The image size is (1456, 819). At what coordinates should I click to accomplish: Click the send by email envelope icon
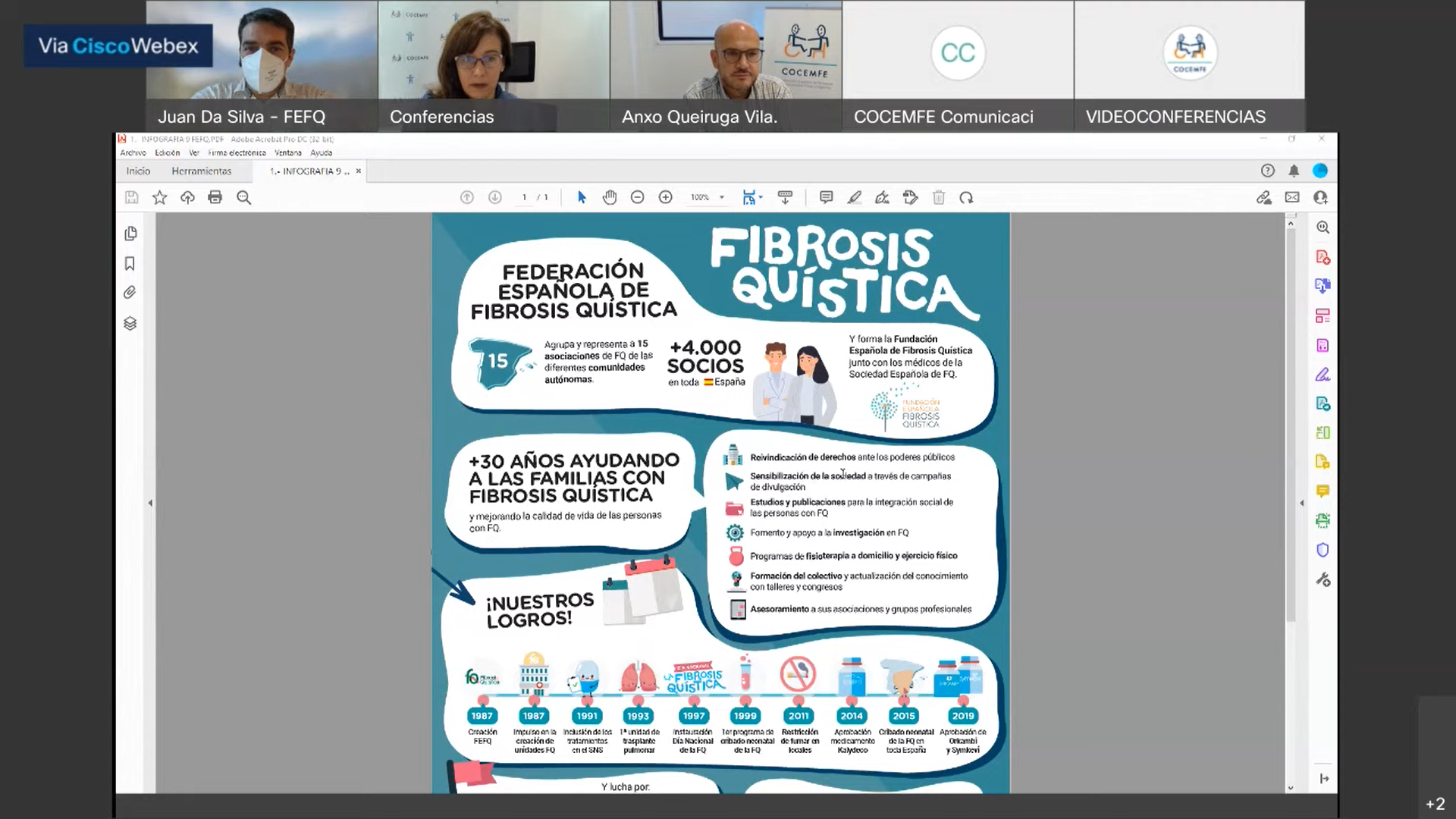(x=1292, y=198)
